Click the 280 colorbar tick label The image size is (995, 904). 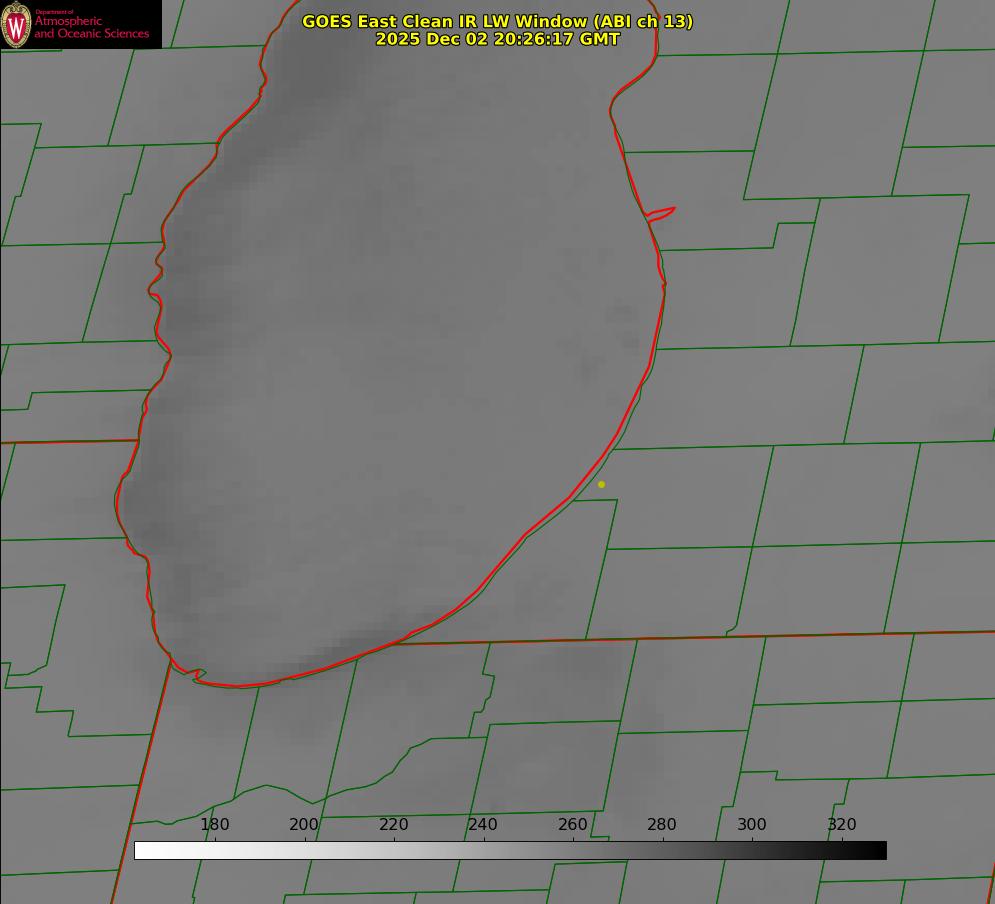[x=662, y=824]
